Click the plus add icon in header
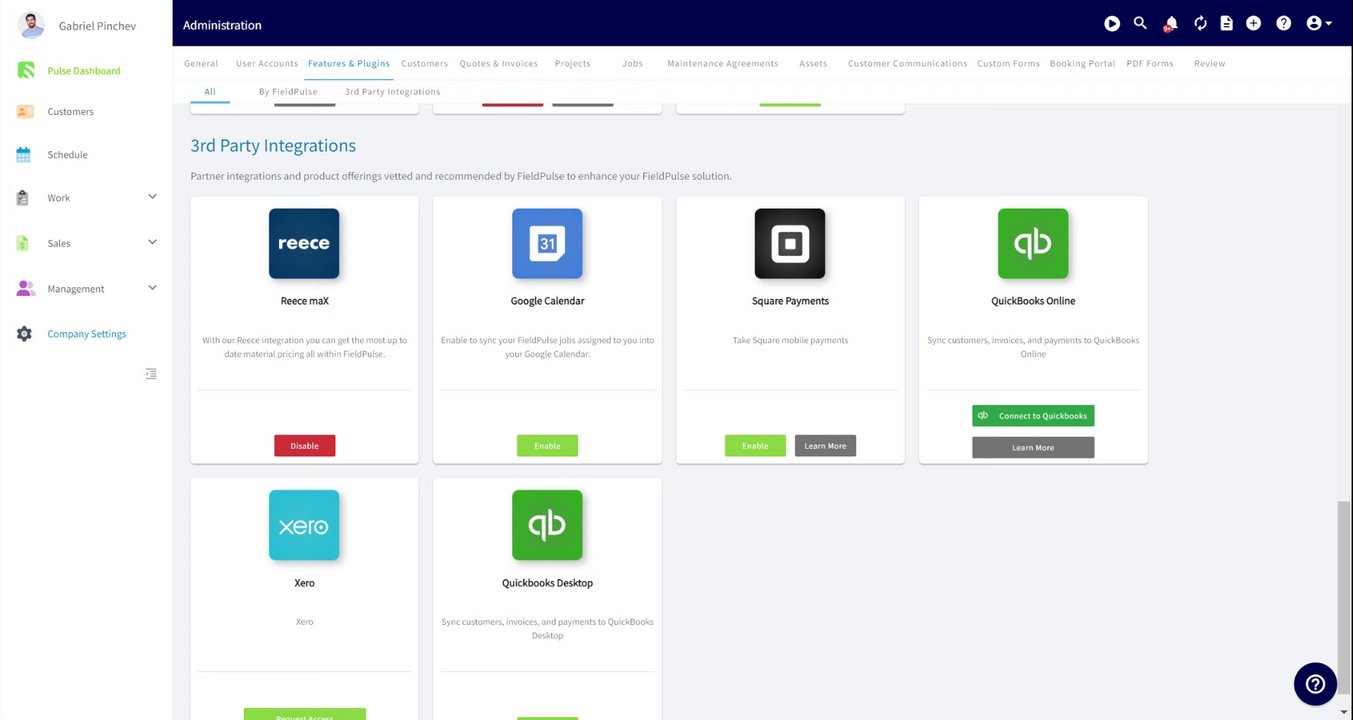The image size is (1353, 720). (x=1254, y=23)
